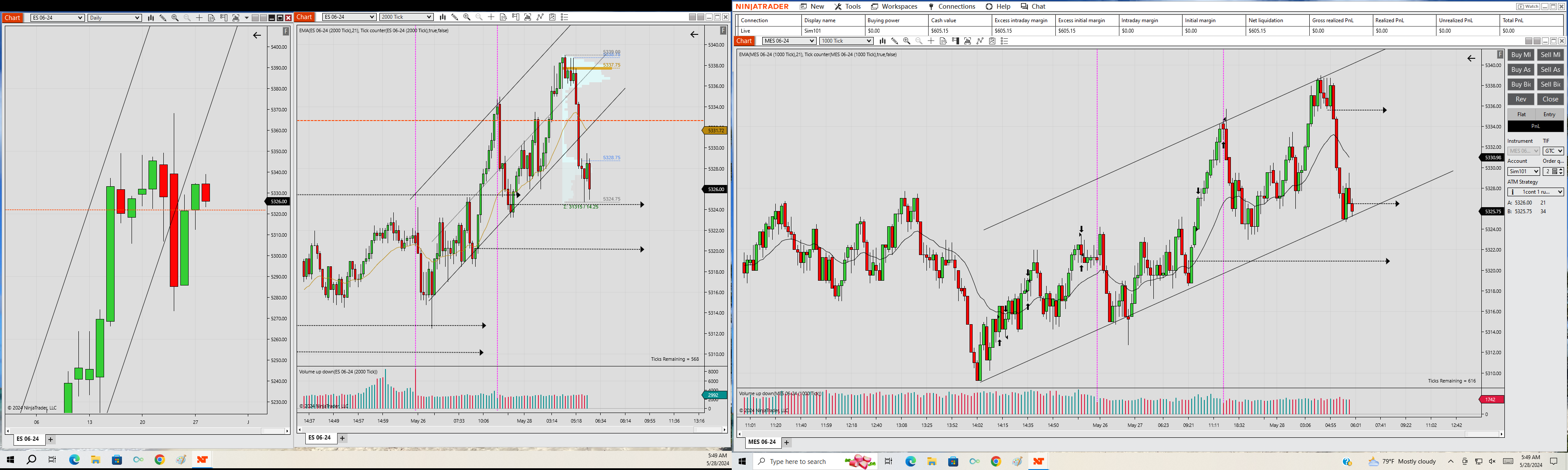Open order quantity calculator icon
This screenshot has width=1568, height=470.
point(1554,171)
